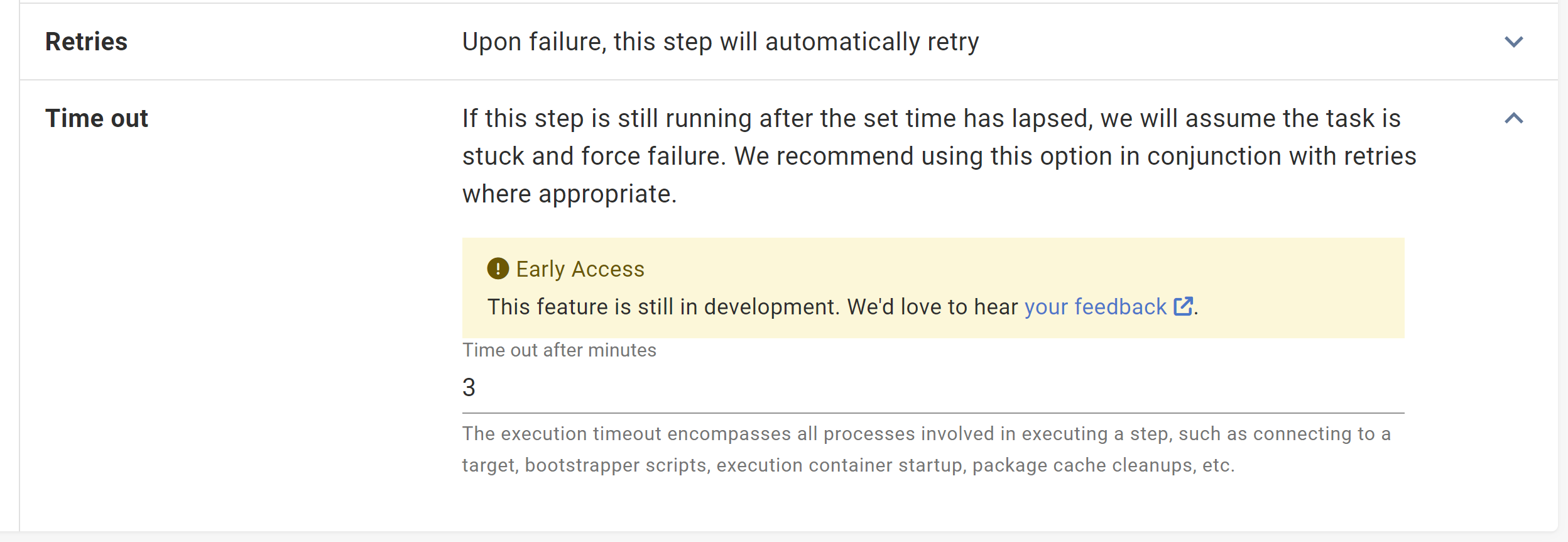
Task: Click the retry description text in the Retries row
Action: (x=721, y=41)
